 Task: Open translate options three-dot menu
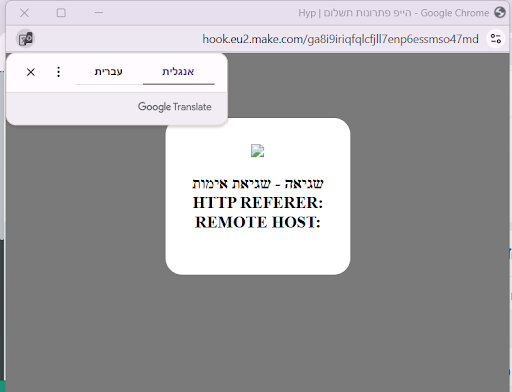click(58, 72)
